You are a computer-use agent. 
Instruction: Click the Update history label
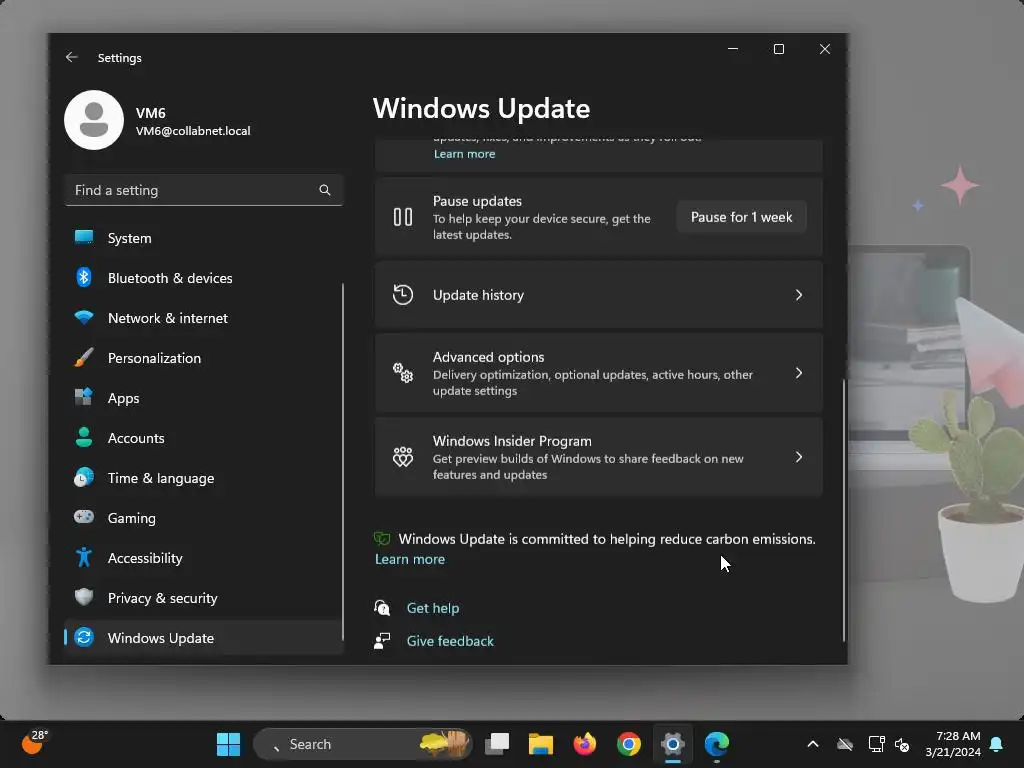click(478, 295)
